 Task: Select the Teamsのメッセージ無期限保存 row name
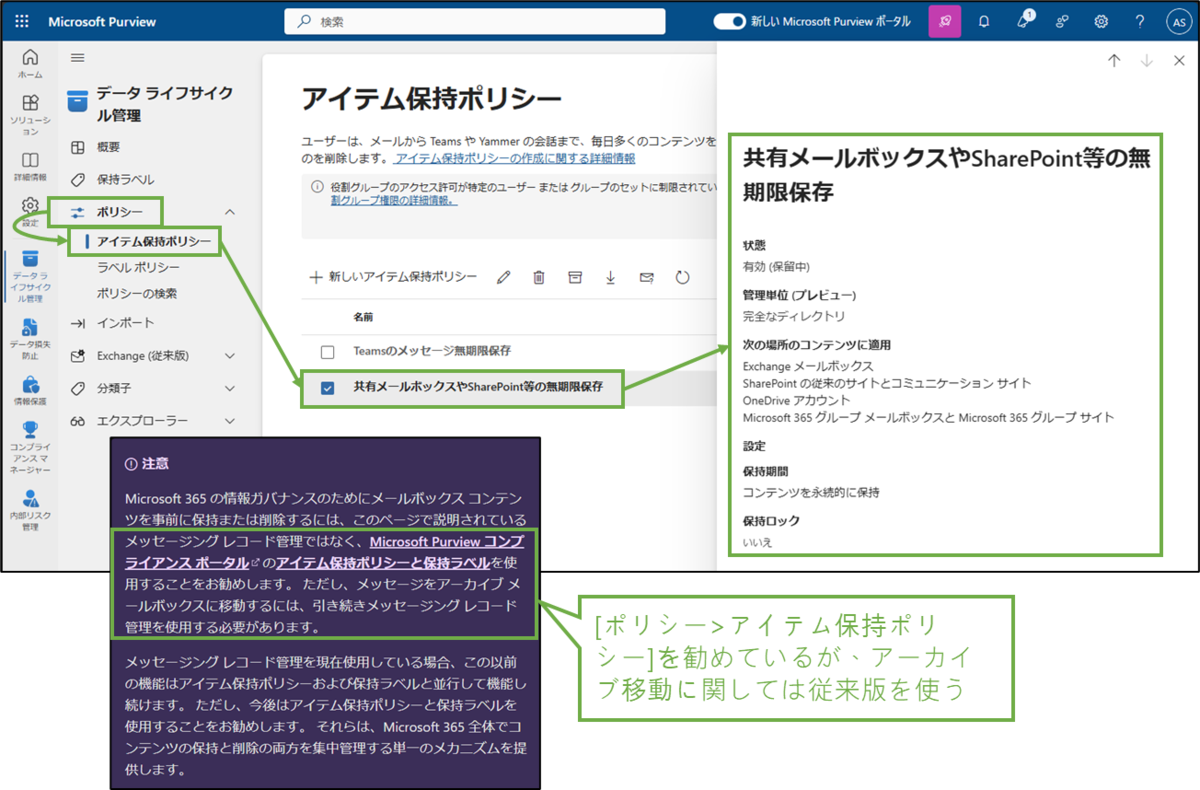[432, 352]
